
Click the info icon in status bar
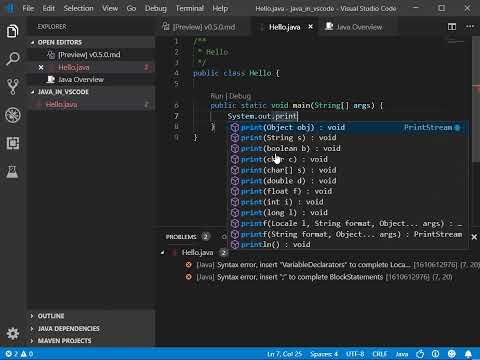435,354
